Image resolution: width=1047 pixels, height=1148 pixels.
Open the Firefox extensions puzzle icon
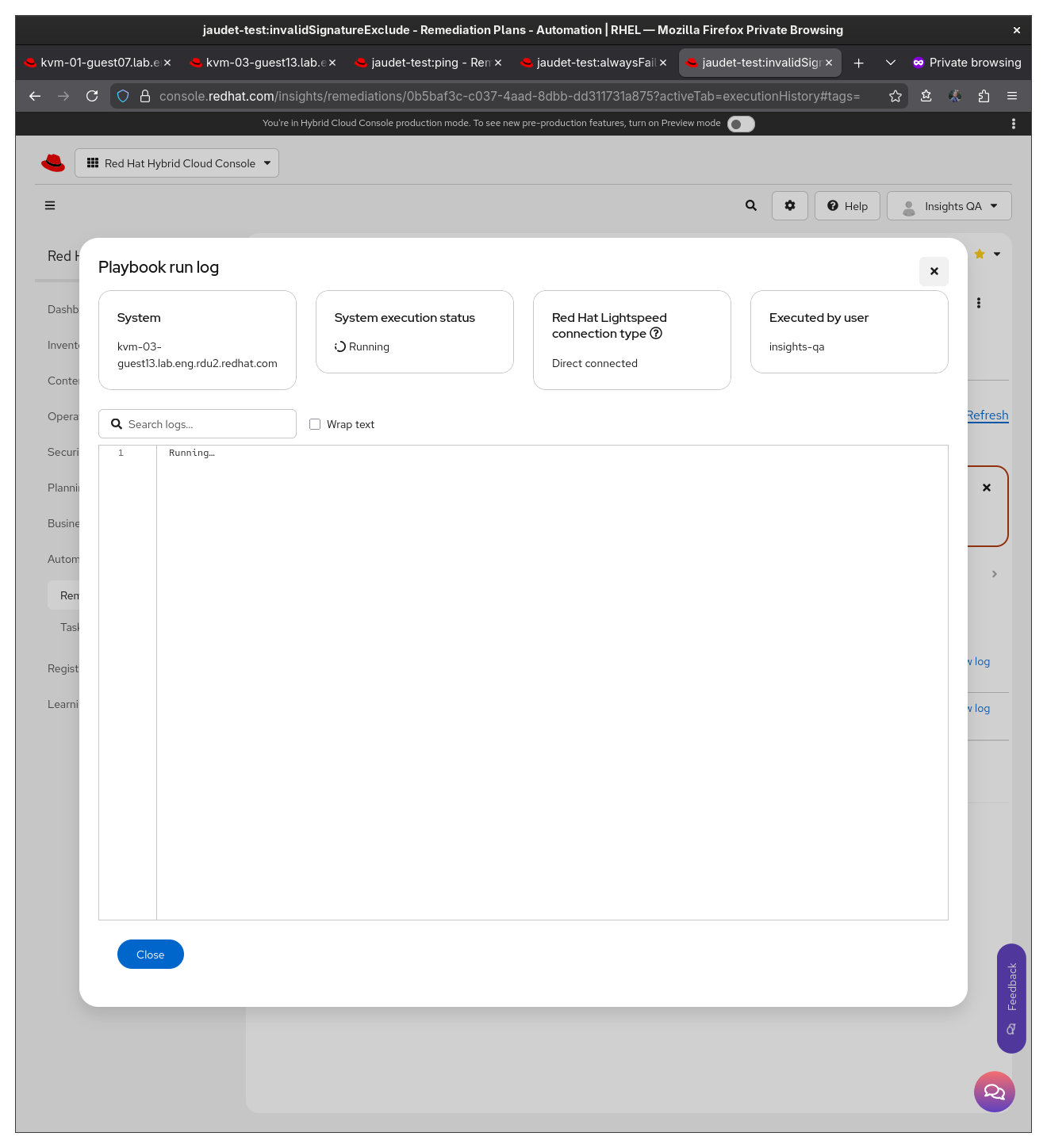pos(984,96)
